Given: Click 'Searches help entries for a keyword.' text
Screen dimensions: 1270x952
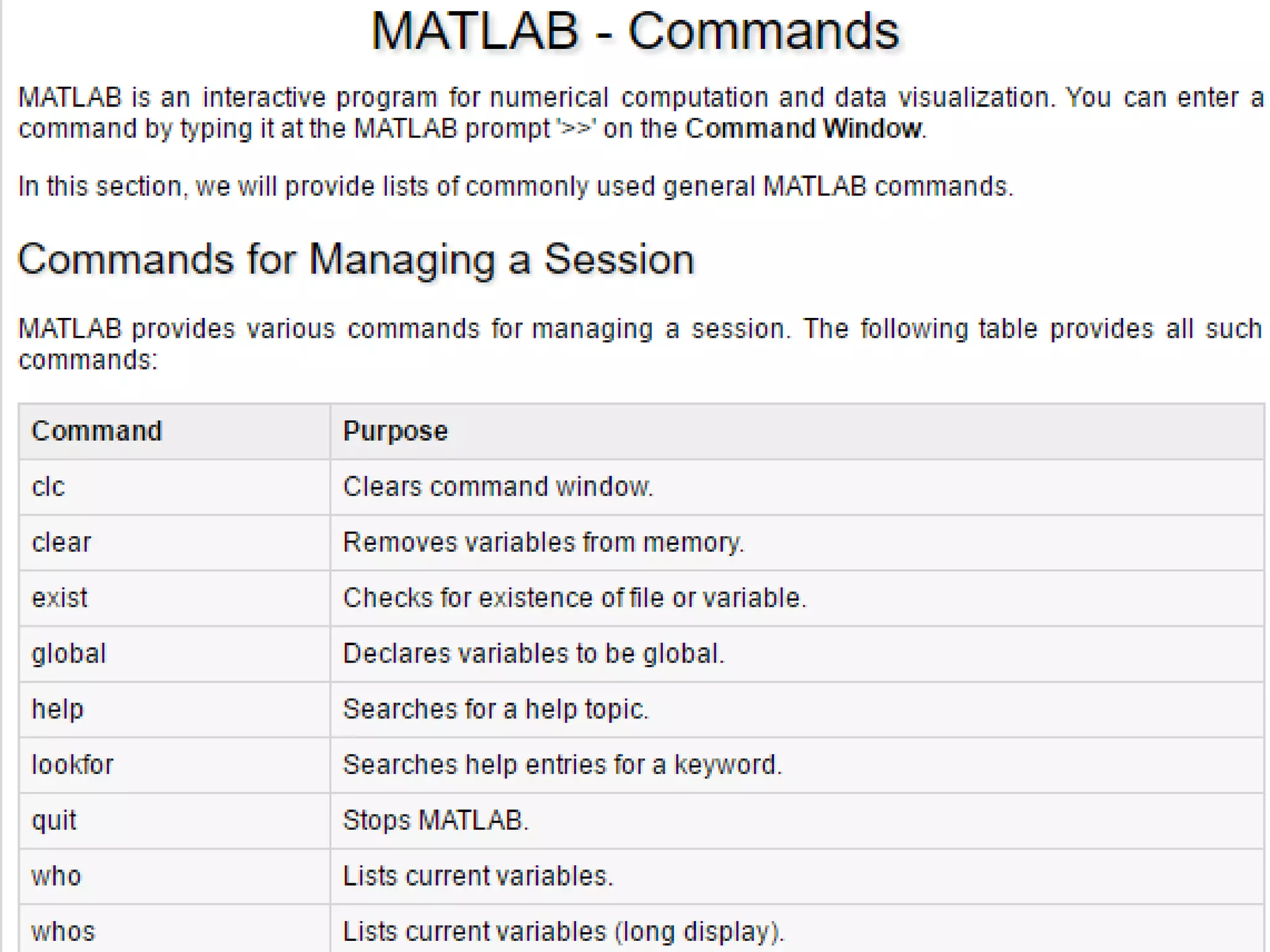Looking at the screenshot, I should pyautogui.click(x=562, y=765).
